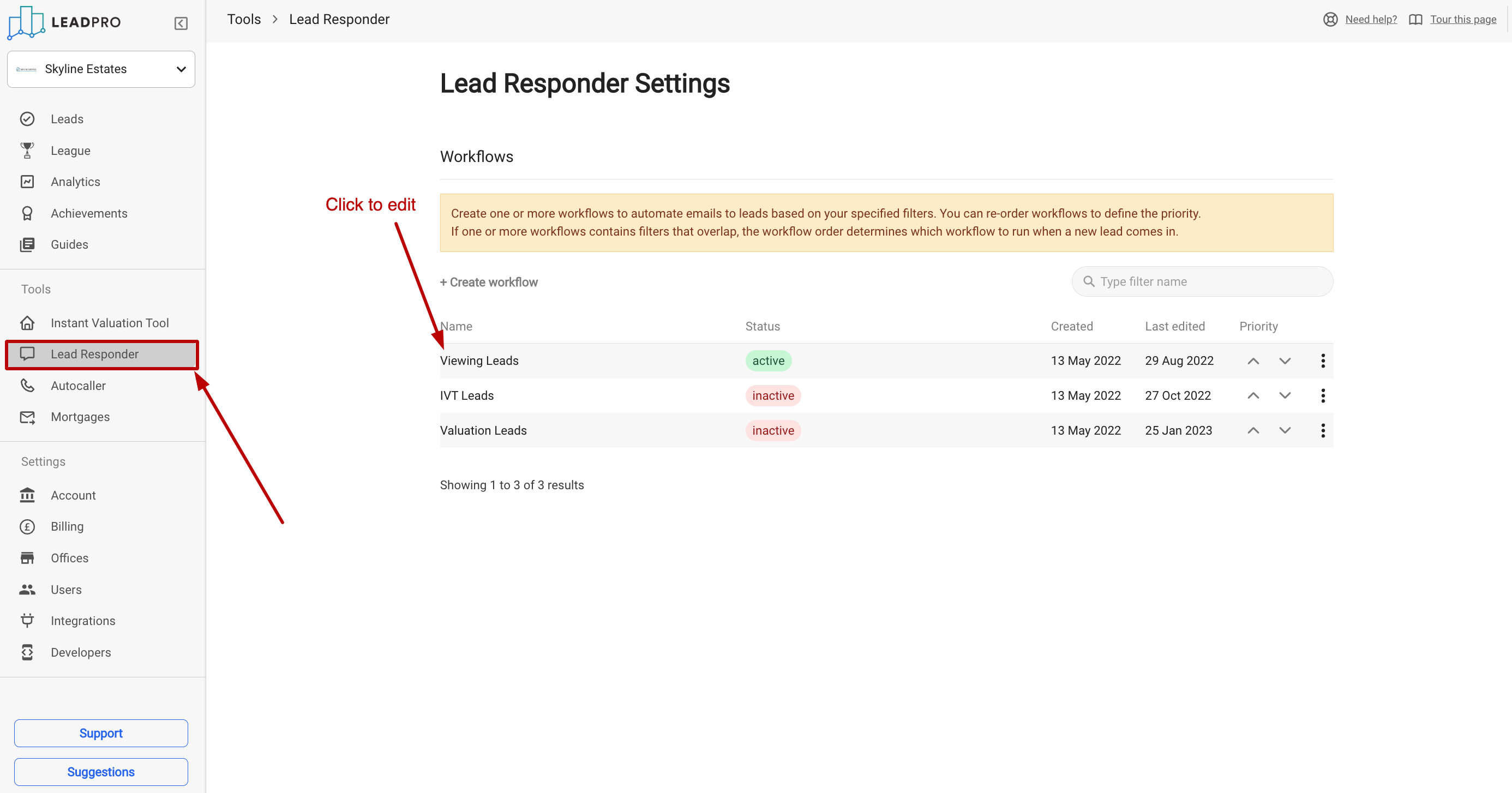This screenshot has height=793, width=1512.
Task: Click the Mortgages envelope icon
Action: [27, 417]
